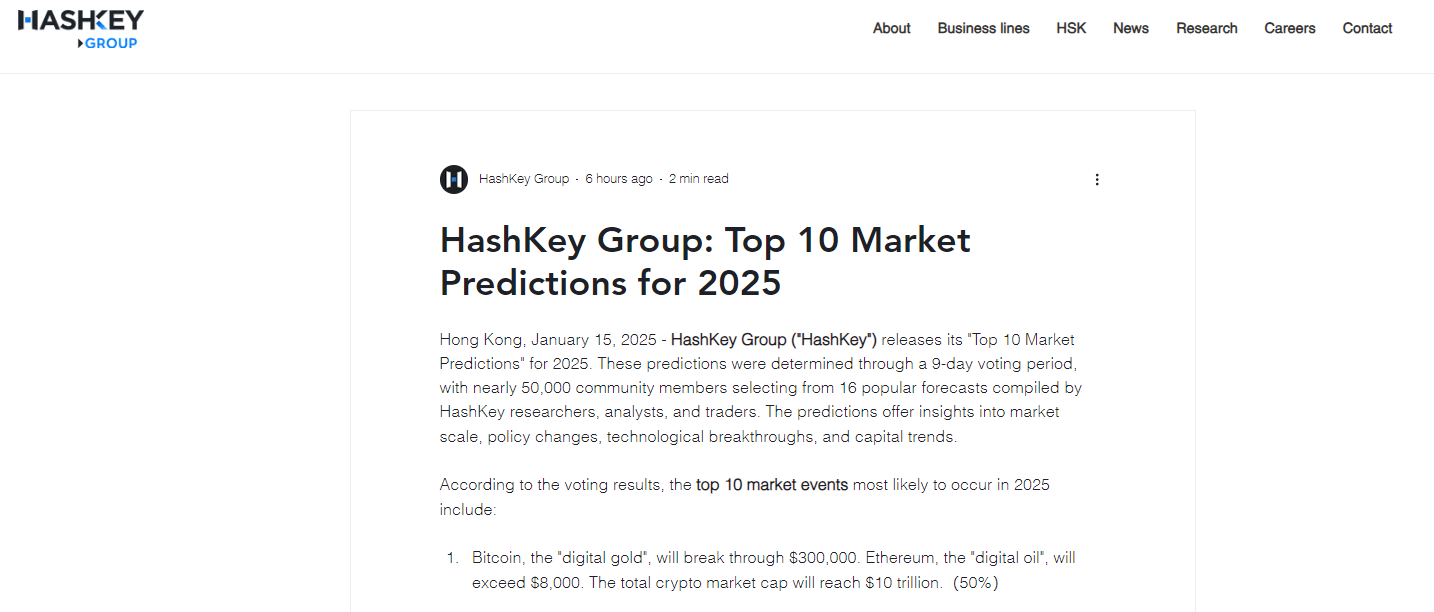Click the HashKey Group author avatar

(x=454, y=179)
